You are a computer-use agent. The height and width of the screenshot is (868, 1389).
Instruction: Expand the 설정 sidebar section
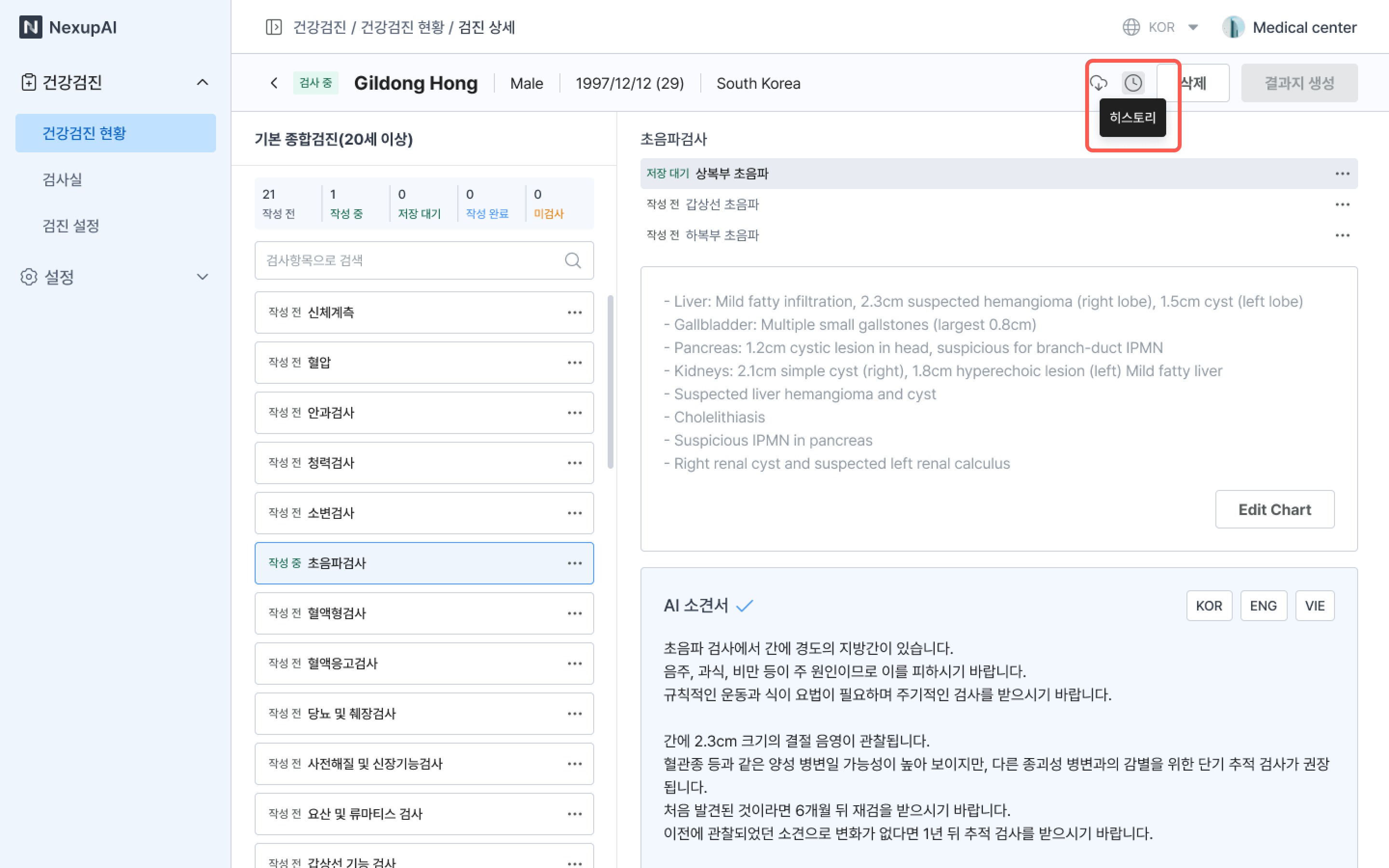pos(202,277)
